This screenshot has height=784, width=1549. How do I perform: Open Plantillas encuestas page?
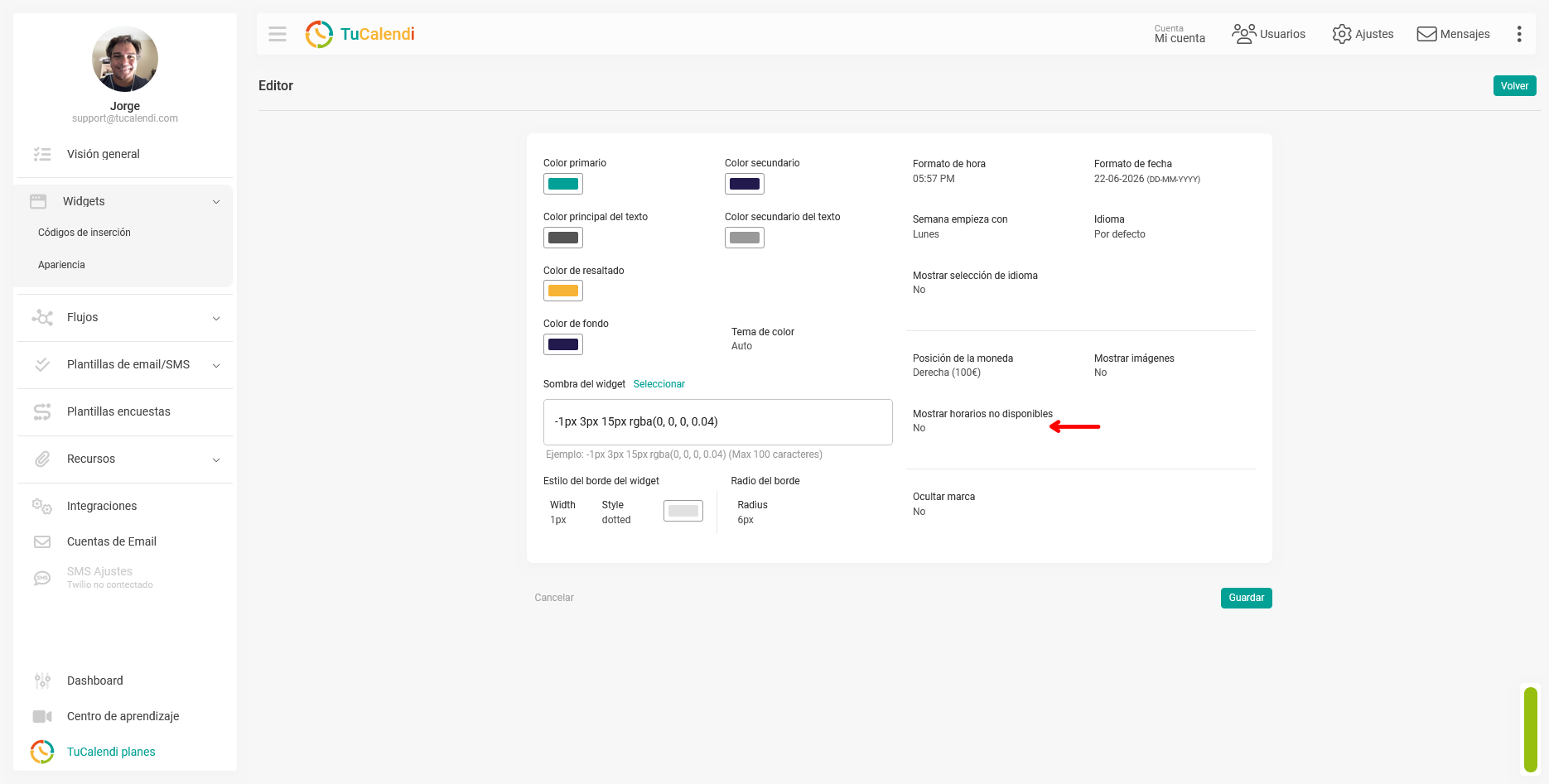pos(118,411)
